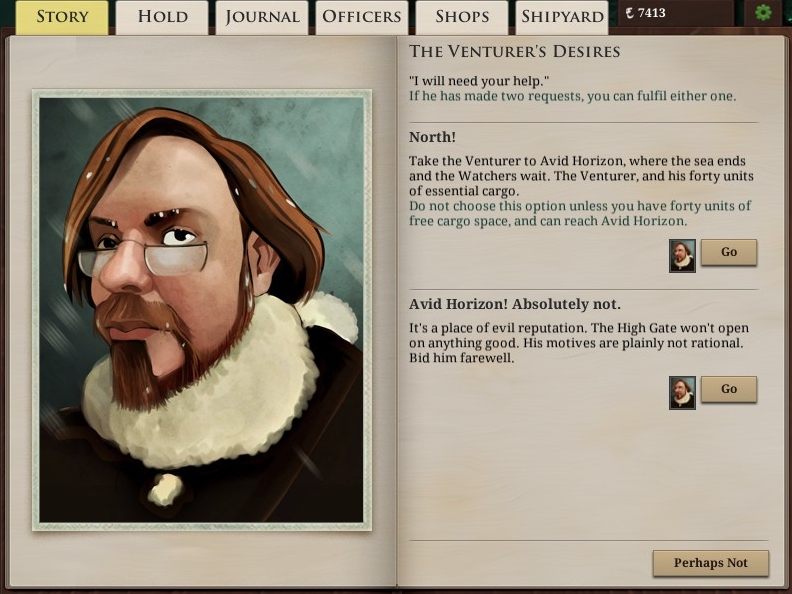Image resolution: width=792 pixels, height=594 pixels.
Task: Choose Go for the North! option
Action: (x=729, y=252)
